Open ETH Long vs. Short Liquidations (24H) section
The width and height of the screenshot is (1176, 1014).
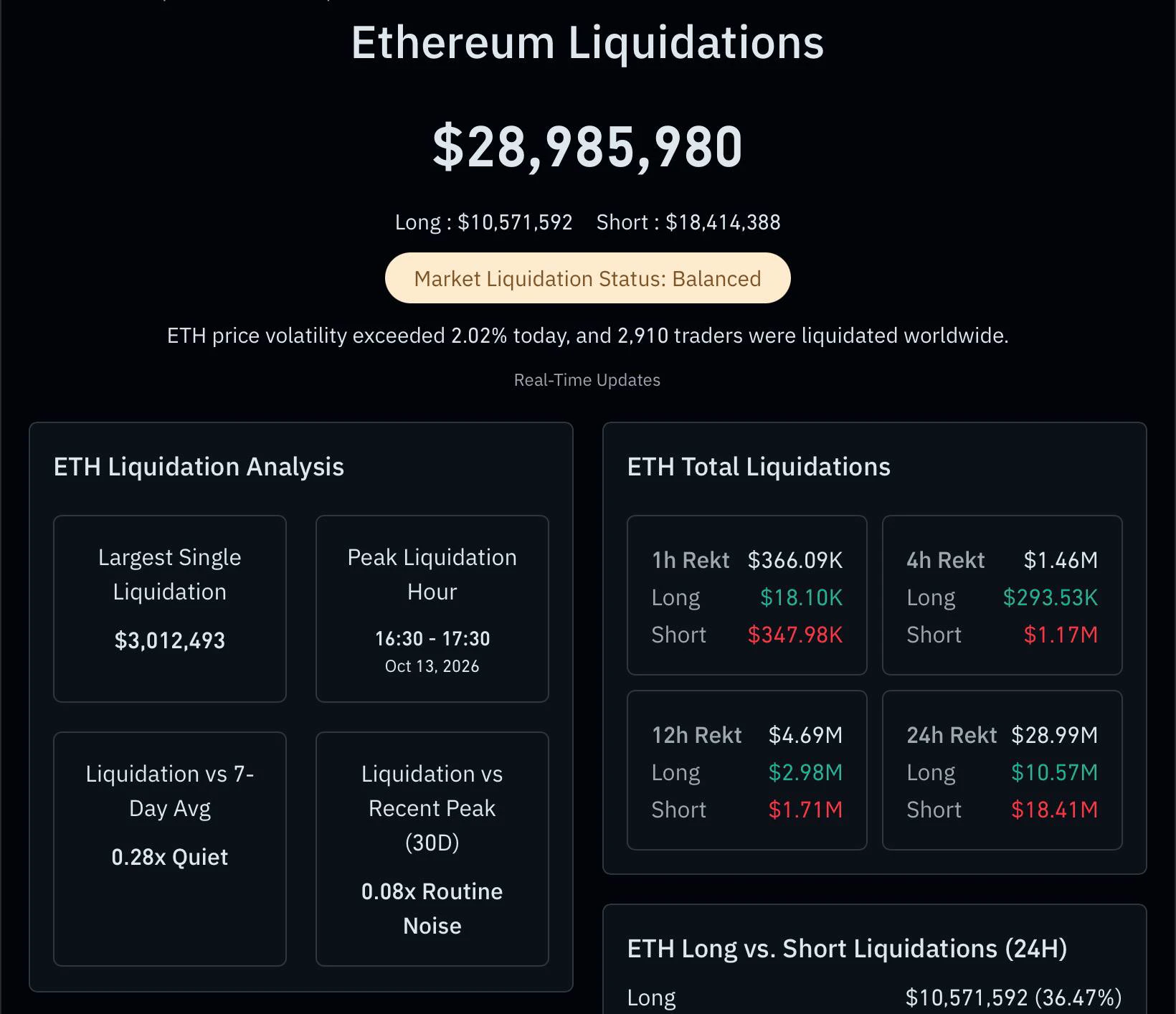tap(847, 949)
